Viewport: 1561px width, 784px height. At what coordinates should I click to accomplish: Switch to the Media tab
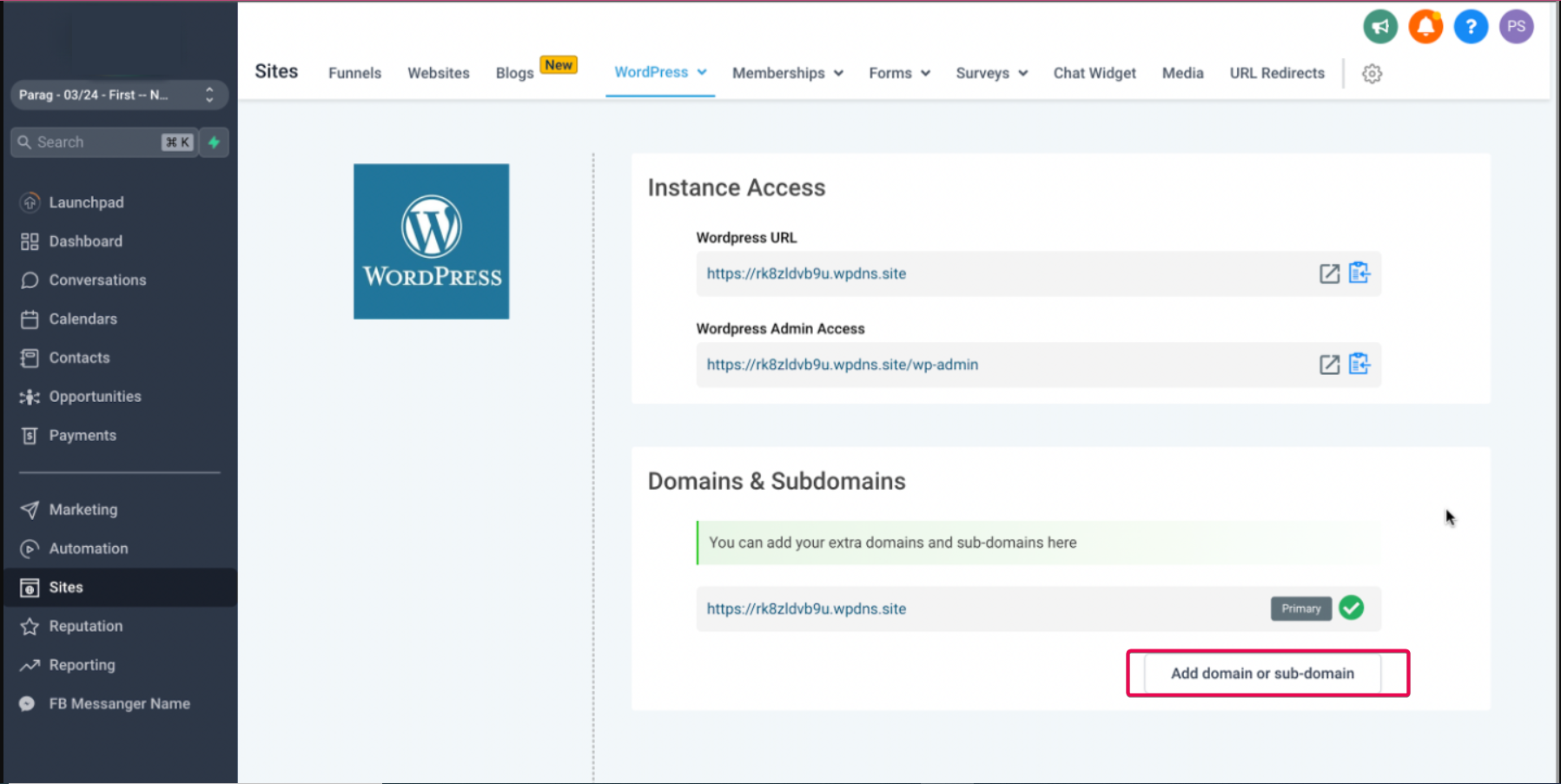(1182, 73)
